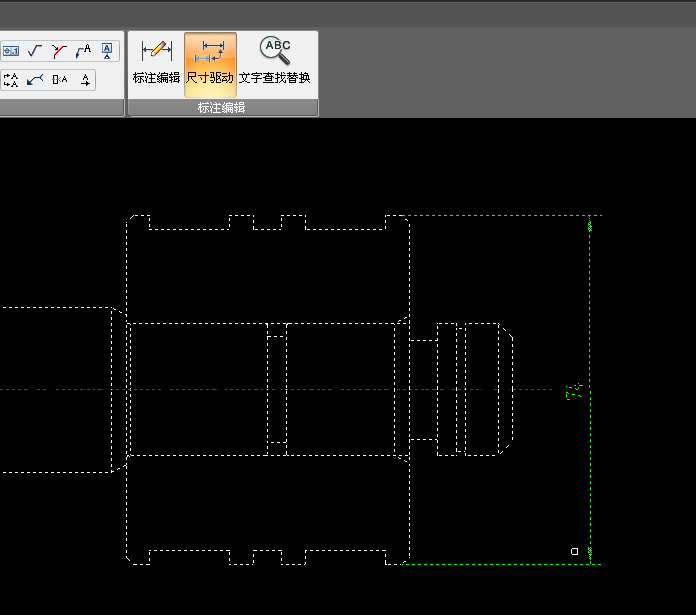This screenshot has width=696, height=615.
Task: Click the left shaft segment outline
Action: click(x=60, y=307)
